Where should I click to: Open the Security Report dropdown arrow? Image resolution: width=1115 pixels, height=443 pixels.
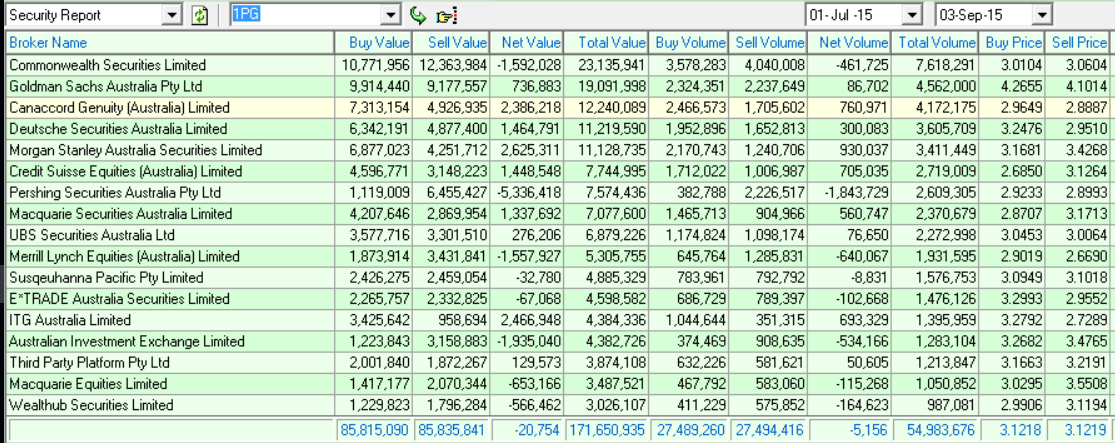pos(171,15)
